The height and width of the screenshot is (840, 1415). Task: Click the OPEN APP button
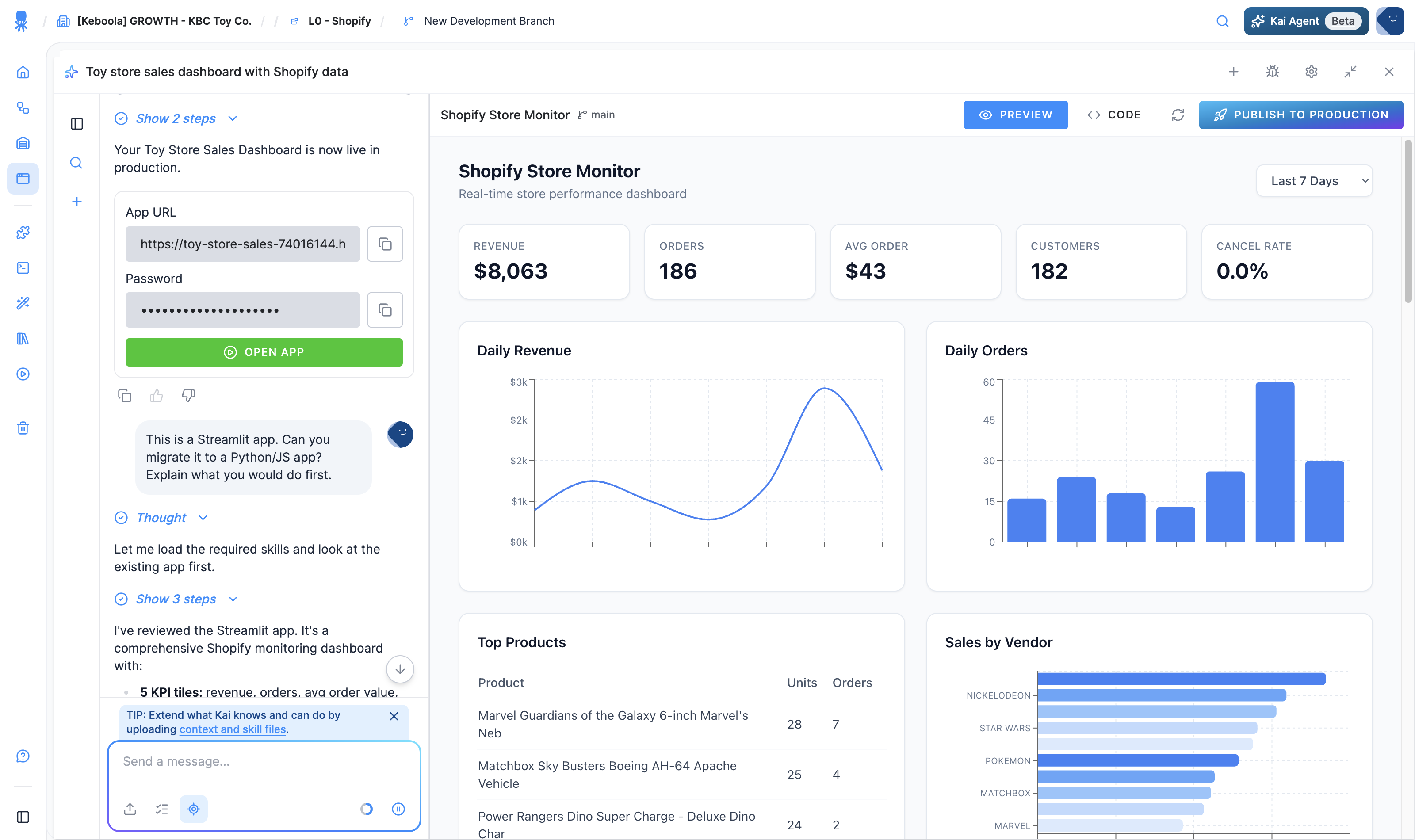point(264,352)
